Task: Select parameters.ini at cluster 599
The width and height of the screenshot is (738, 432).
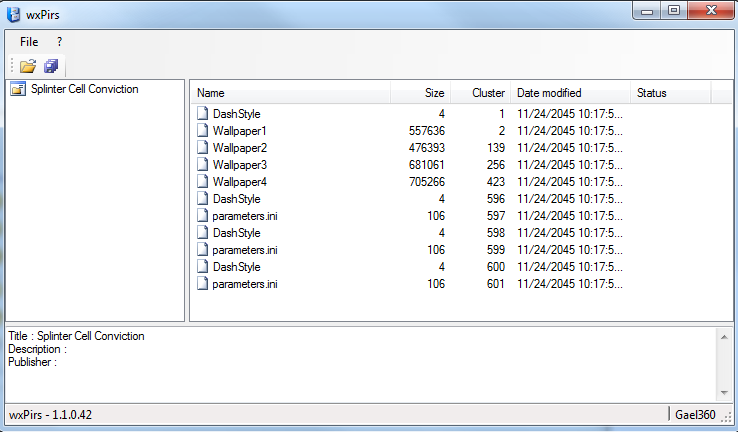Action: pyautogui.click(x=245, y=250)
